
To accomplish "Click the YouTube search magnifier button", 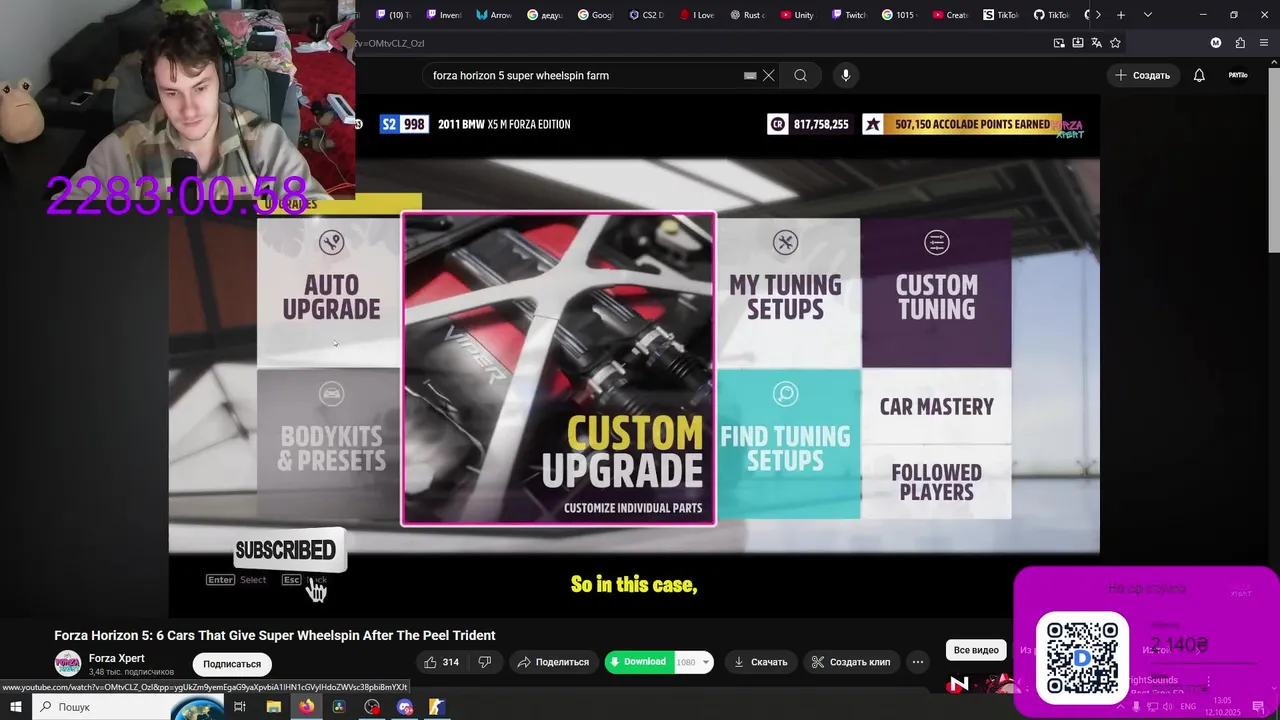I will tap(800, 75).
